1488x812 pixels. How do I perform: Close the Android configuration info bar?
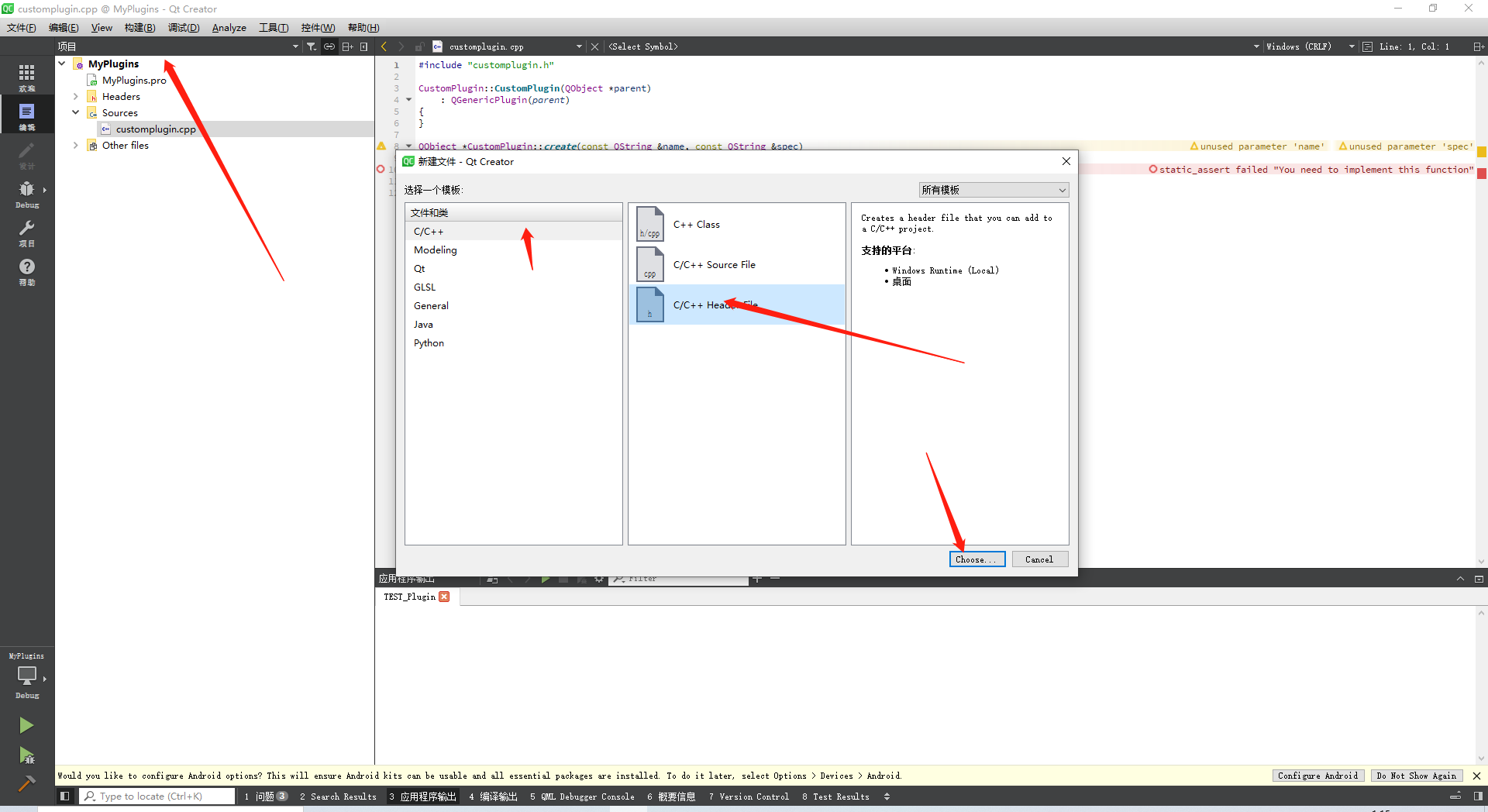click(x=1476, y=776)
